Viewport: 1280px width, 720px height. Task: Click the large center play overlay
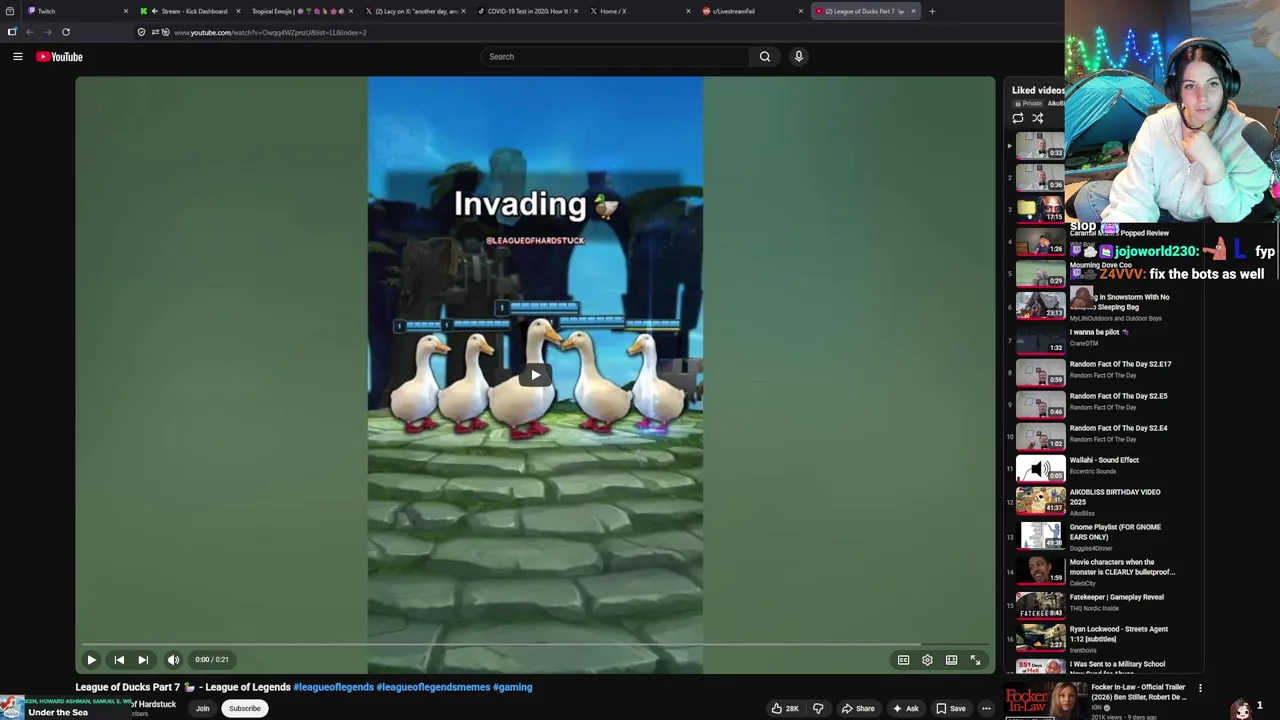point(535,376)
